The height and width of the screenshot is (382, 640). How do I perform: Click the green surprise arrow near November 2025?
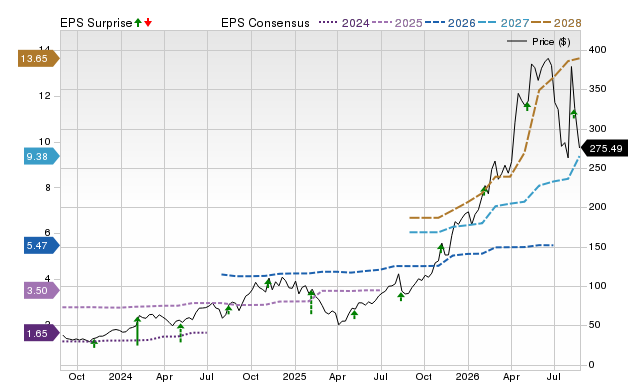441,249
